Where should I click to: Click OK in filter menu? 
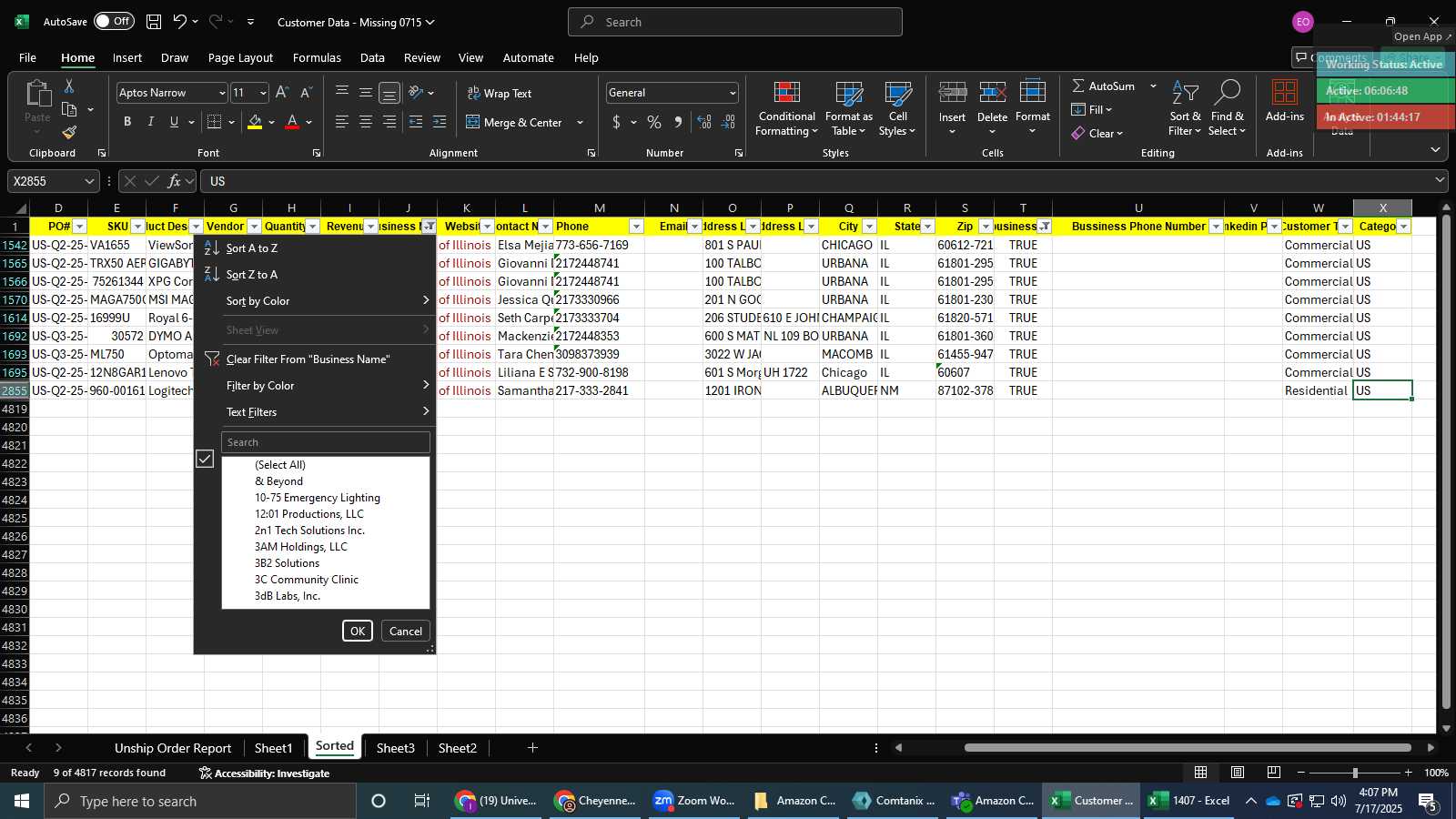pos(358,631)
